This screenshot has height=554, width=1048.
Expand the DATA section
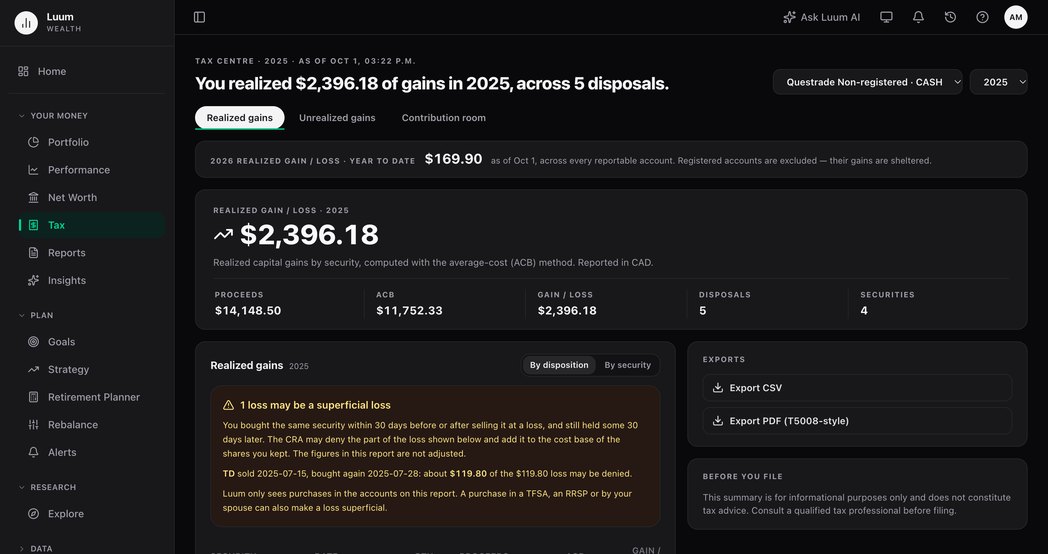[x=35, y=549]
